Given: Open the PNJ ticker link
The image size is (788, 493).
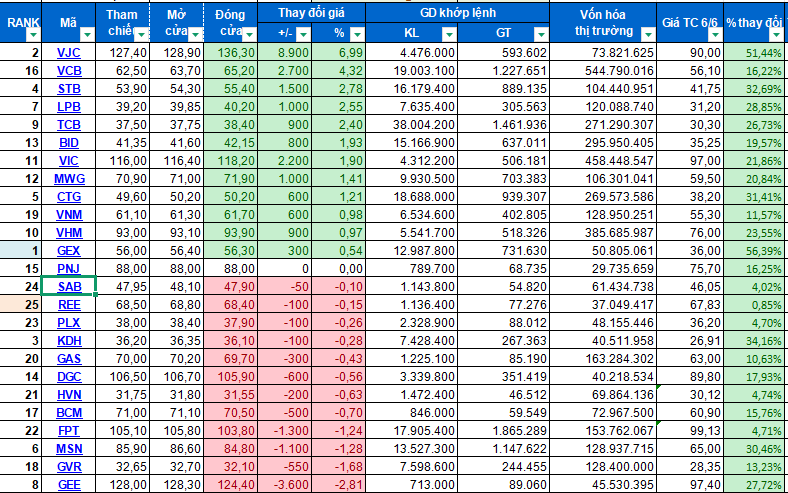Looking at the screenshot, I should [x=69, y=269].
